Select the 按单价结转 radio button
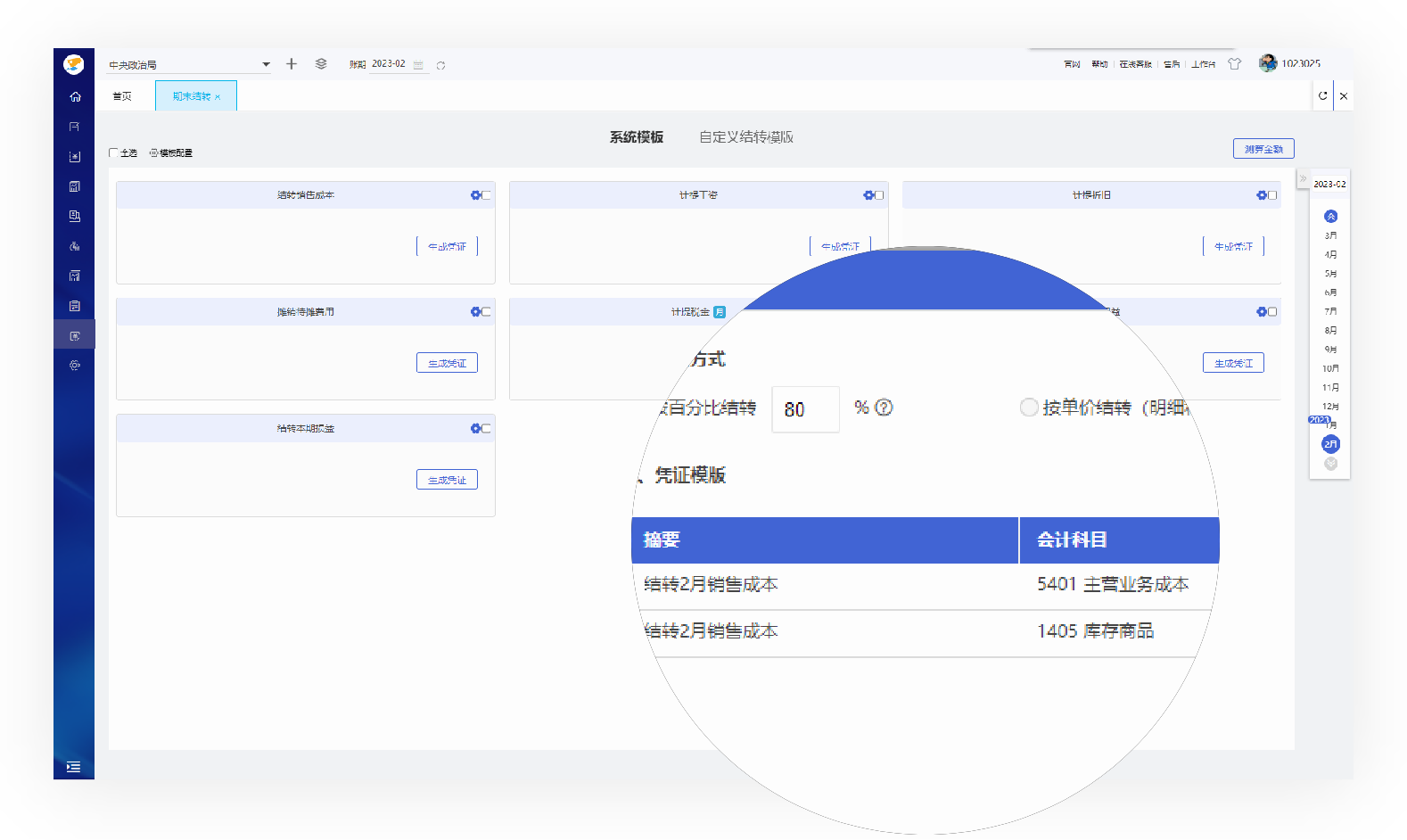 point(1029,408)
